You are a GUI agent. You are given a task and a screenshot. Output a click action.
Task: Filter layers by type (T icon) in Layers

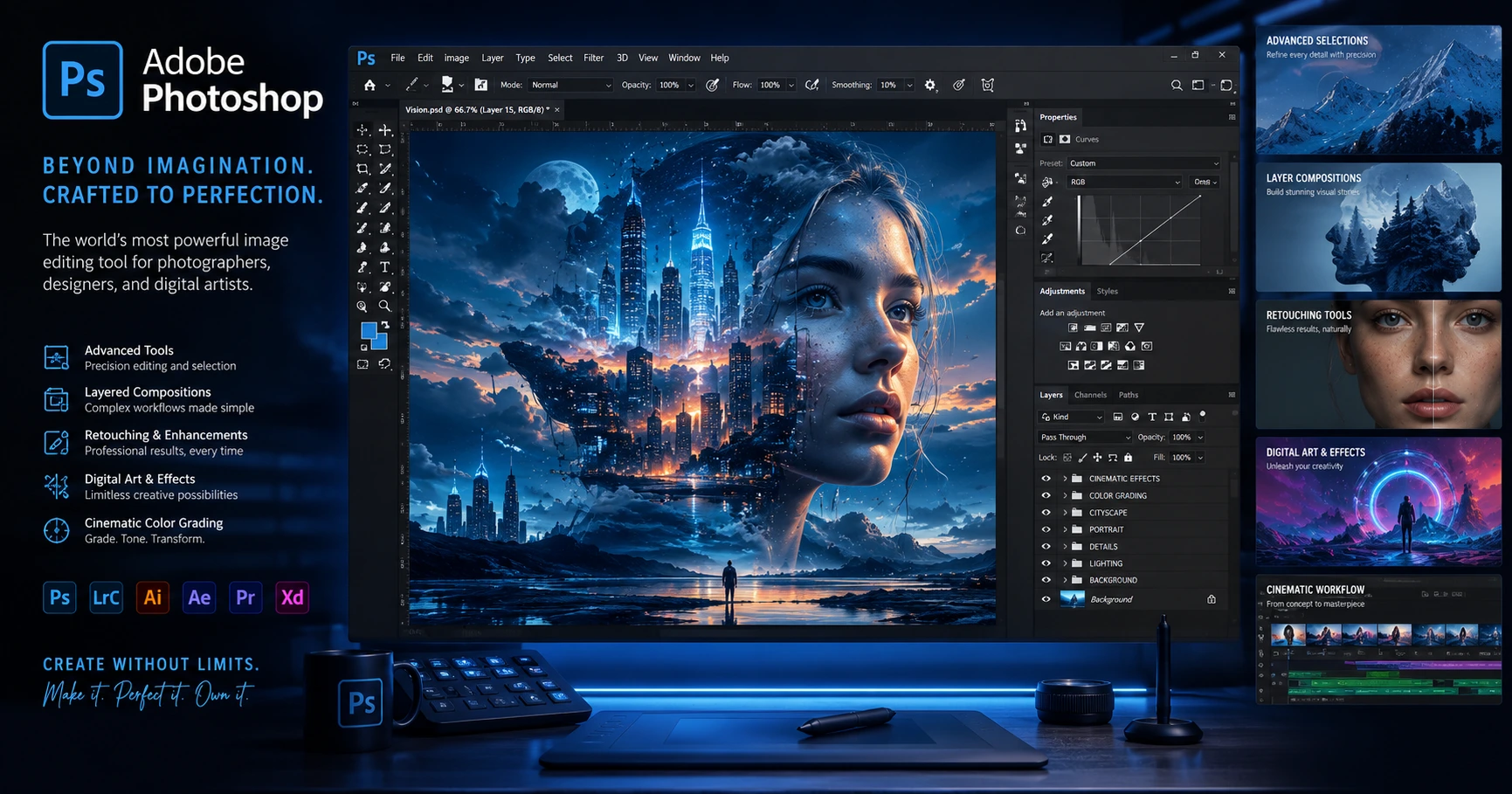(1152, 417)
